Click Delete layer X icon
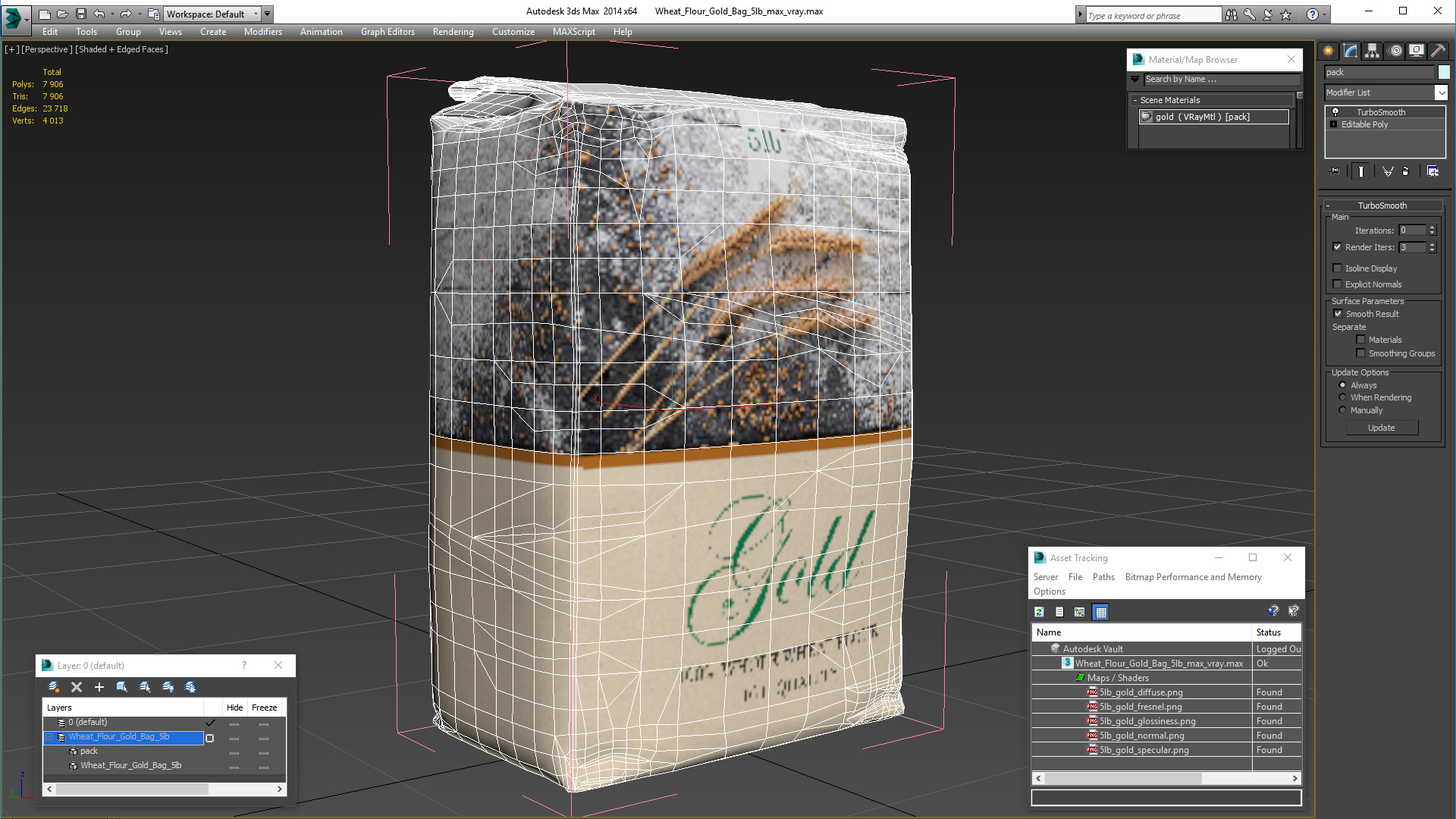This screenshot has width=1456, height=819. click(x=77, y=687)
